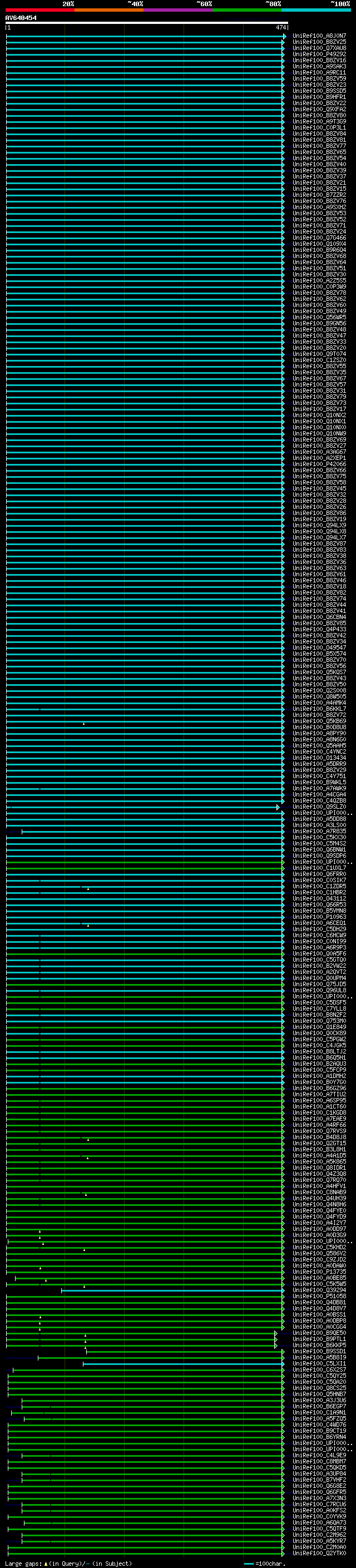The image size is (356, 1568).
Task: Select the UniRef100_Q2YTK0 label
Action: (319, 1554)
